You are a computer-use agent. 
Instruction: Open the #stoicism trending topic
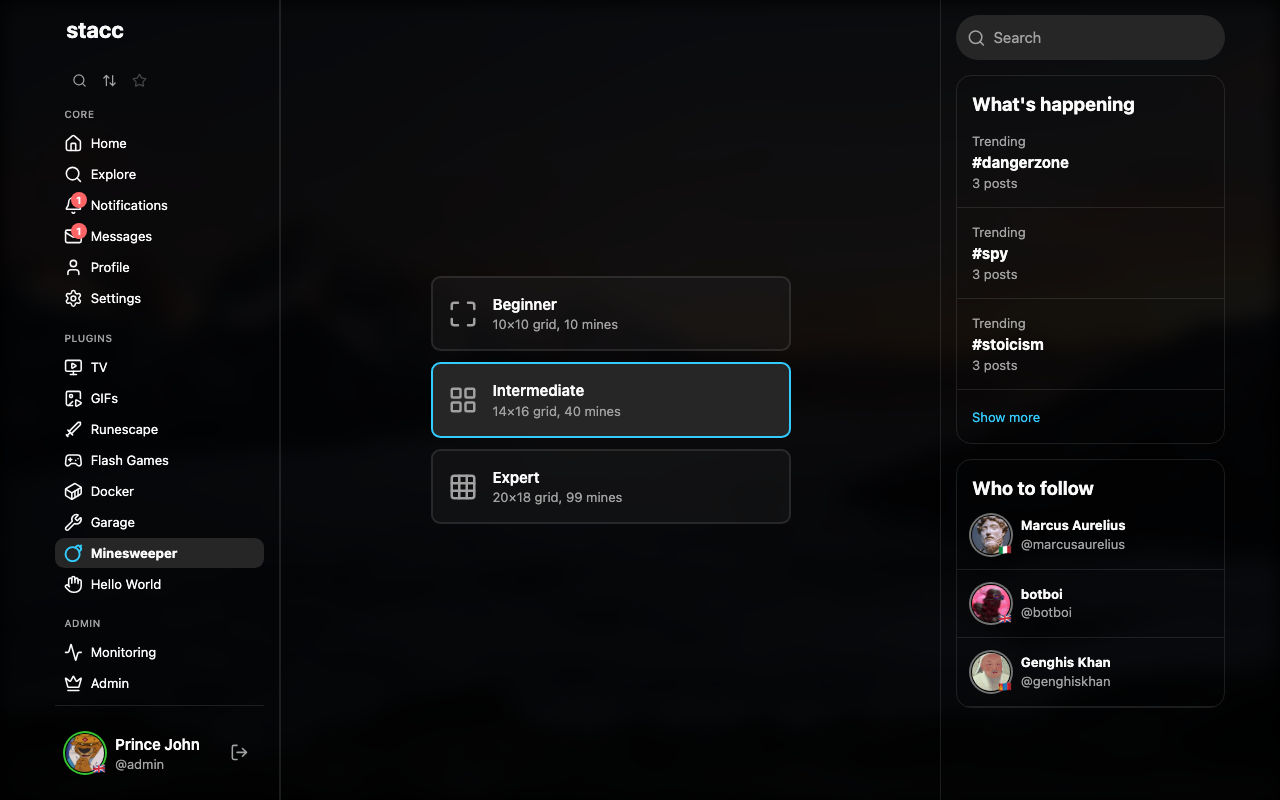1008,345
